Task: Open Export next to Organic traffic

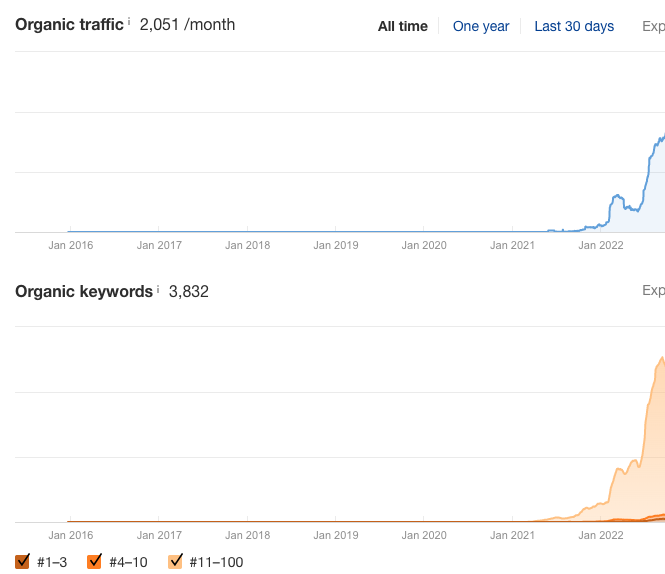Action: point(654,26)
